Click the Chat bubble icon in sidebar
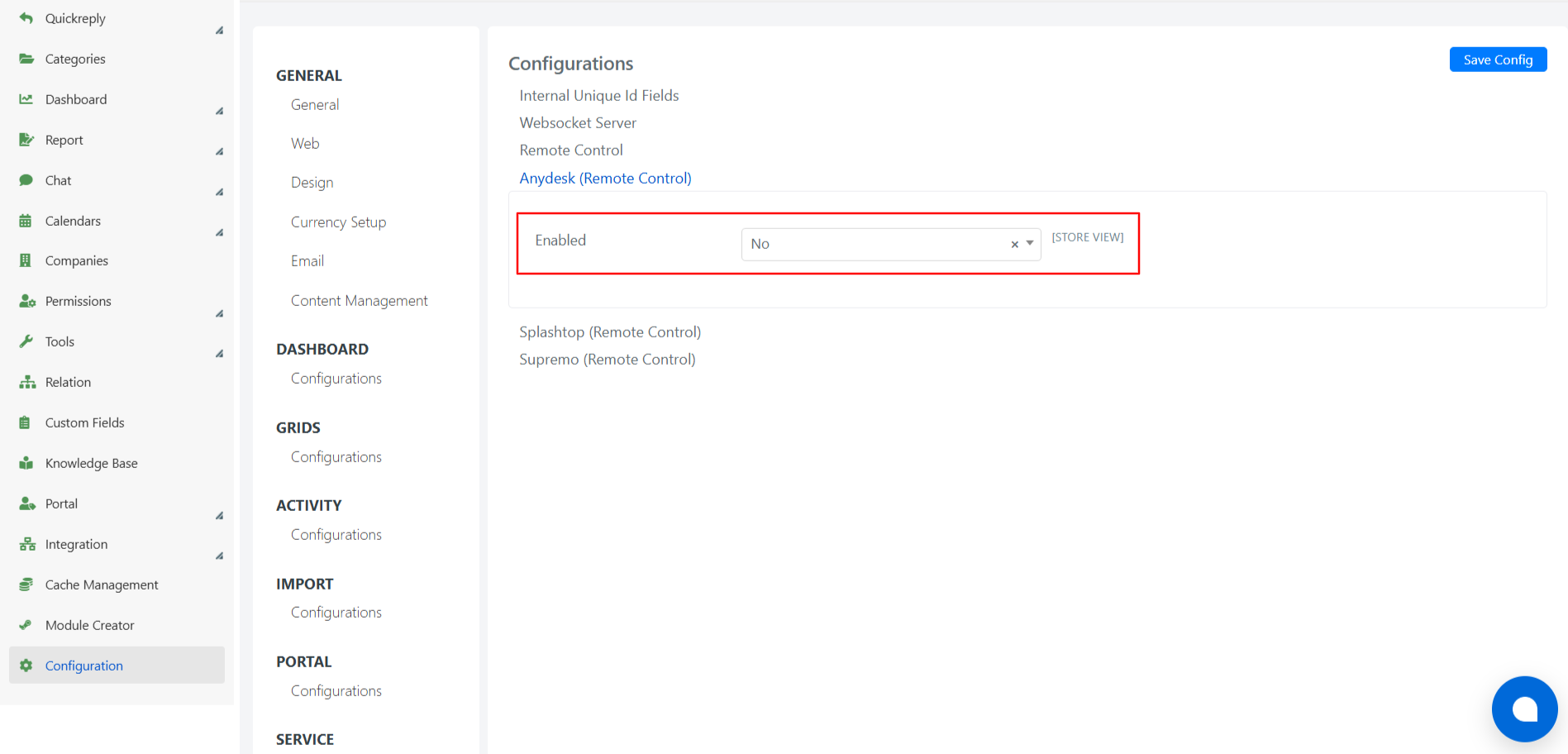Screen dimensions: 1568x754 click(x=26, y=180)
